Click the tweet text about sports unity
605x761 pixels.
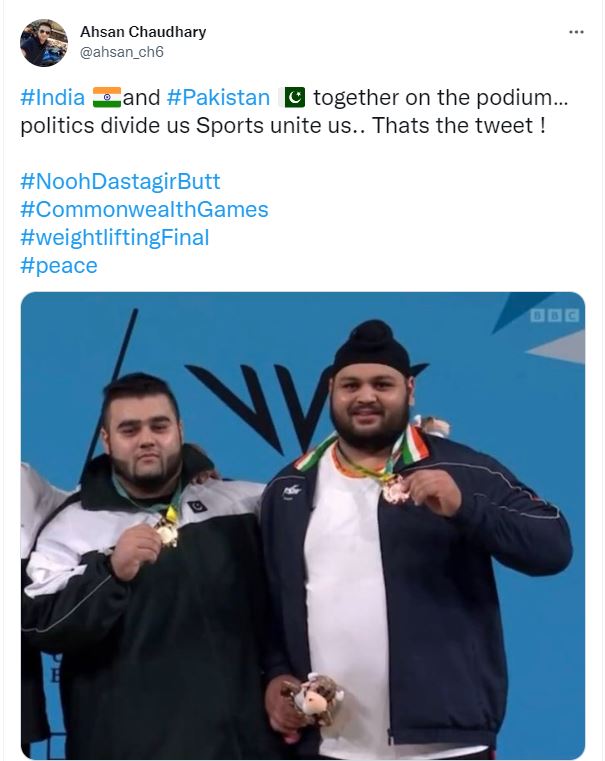pyautogui.click(x=294, y=112)
